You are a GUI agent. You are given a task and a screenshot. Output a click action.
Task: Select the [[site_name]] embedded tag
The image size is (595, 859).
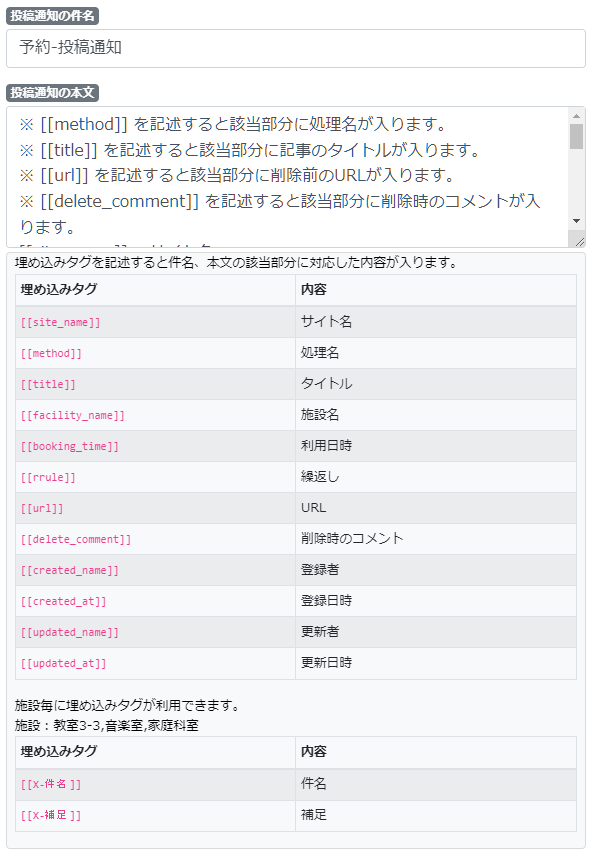pos(58,322)
